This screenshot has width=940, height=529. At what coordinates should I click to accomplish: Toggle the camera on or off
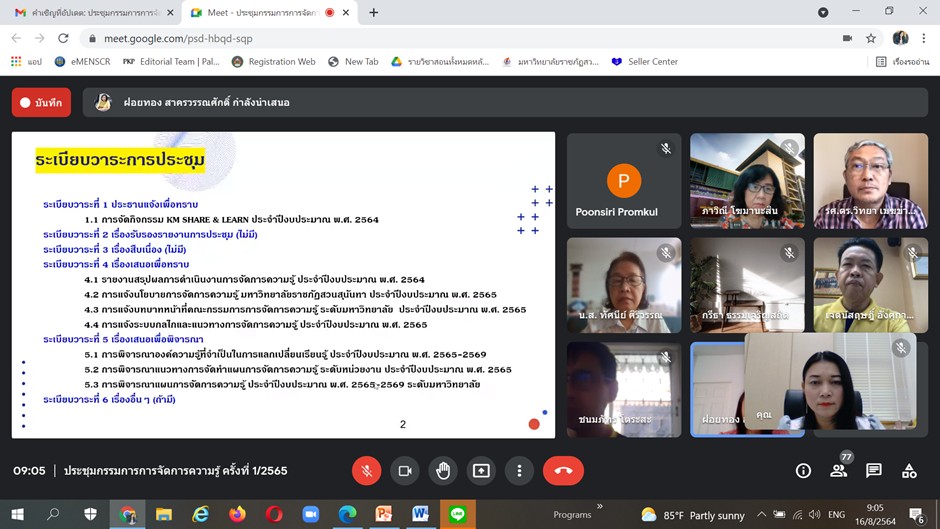(405, 471)
